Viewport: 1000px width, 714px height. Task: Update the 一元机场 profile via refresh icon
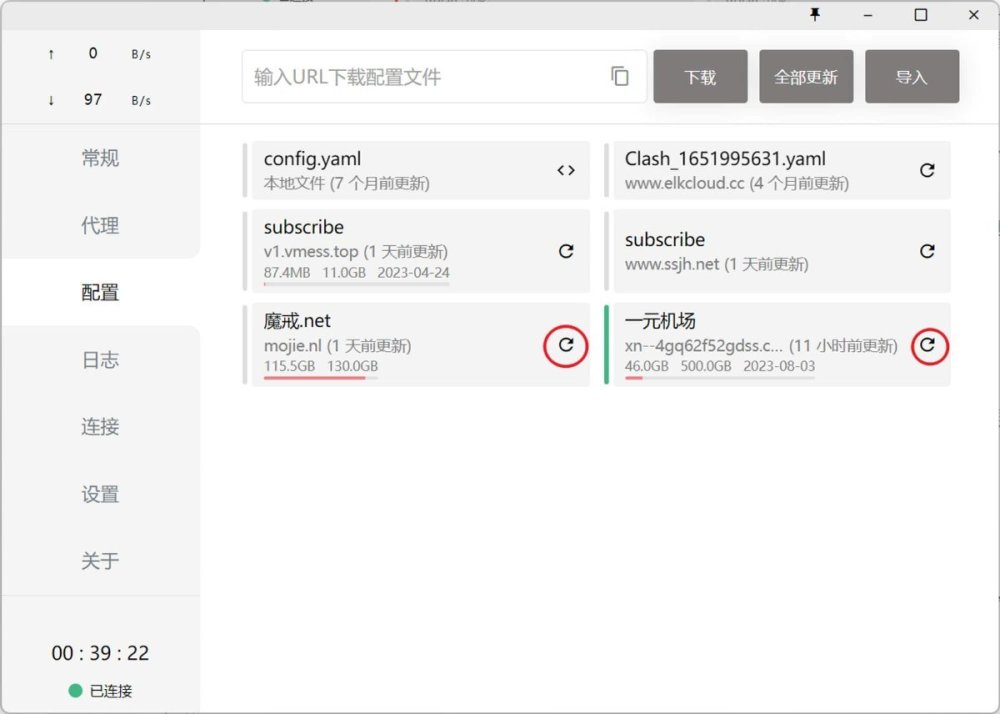tap(927, 345)
